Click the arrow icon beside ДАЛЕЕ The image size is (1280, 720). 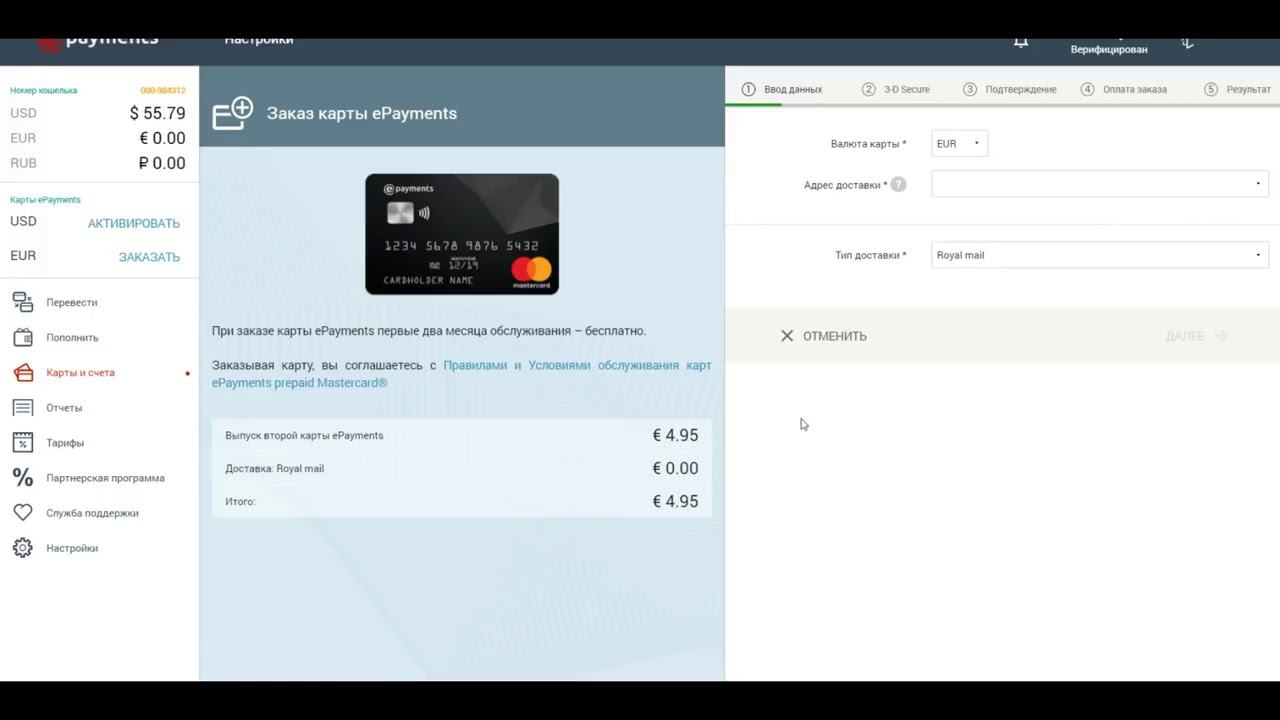coord(1220,336)
